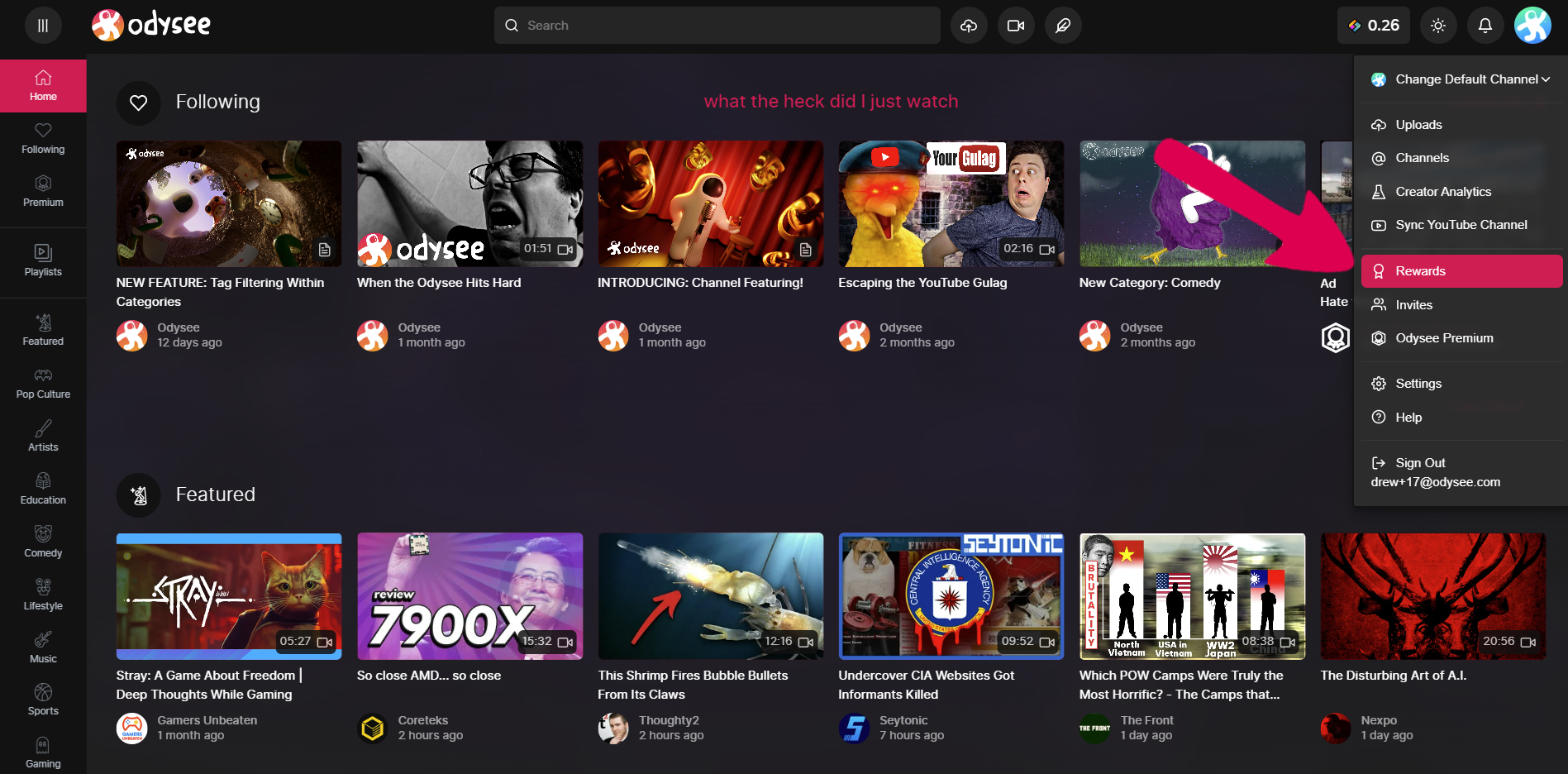Select Uploads from the user menu

1461,125
